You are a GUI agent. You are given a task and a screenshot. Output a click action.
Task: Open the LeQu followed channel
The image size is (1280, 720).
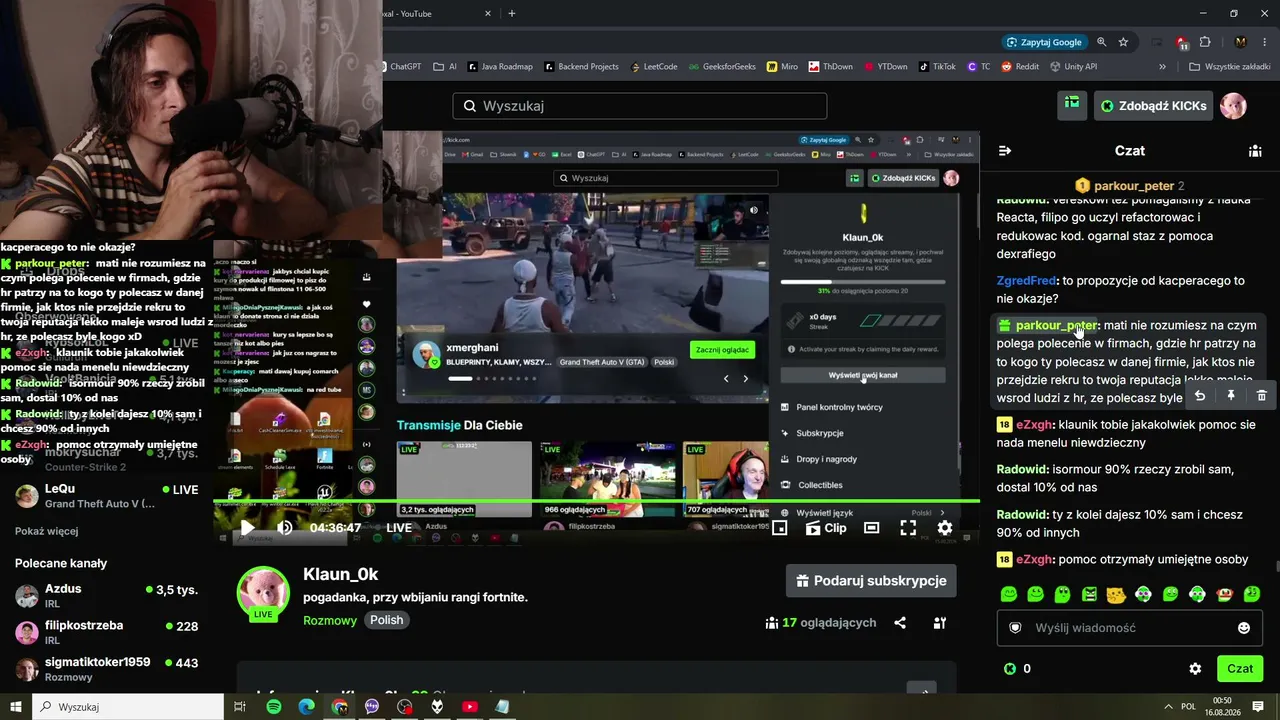pos(106,496)
